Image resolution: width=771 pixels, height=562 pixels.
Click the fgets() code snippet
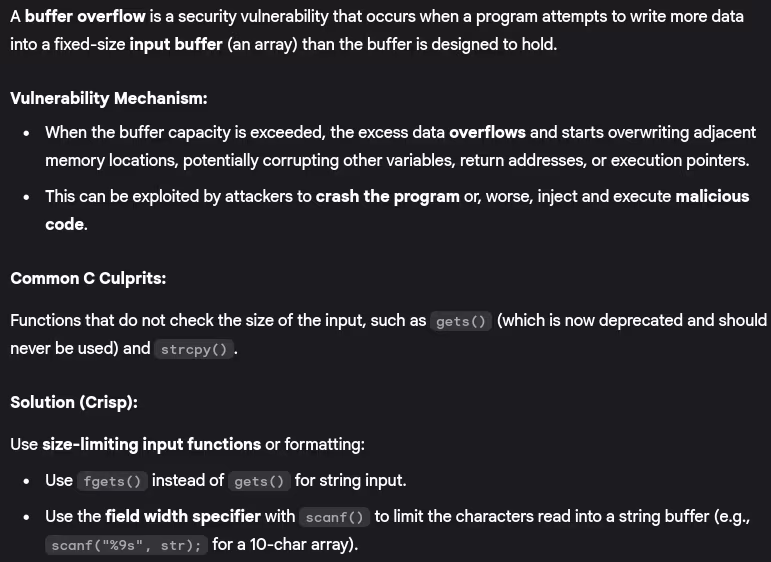114,481
